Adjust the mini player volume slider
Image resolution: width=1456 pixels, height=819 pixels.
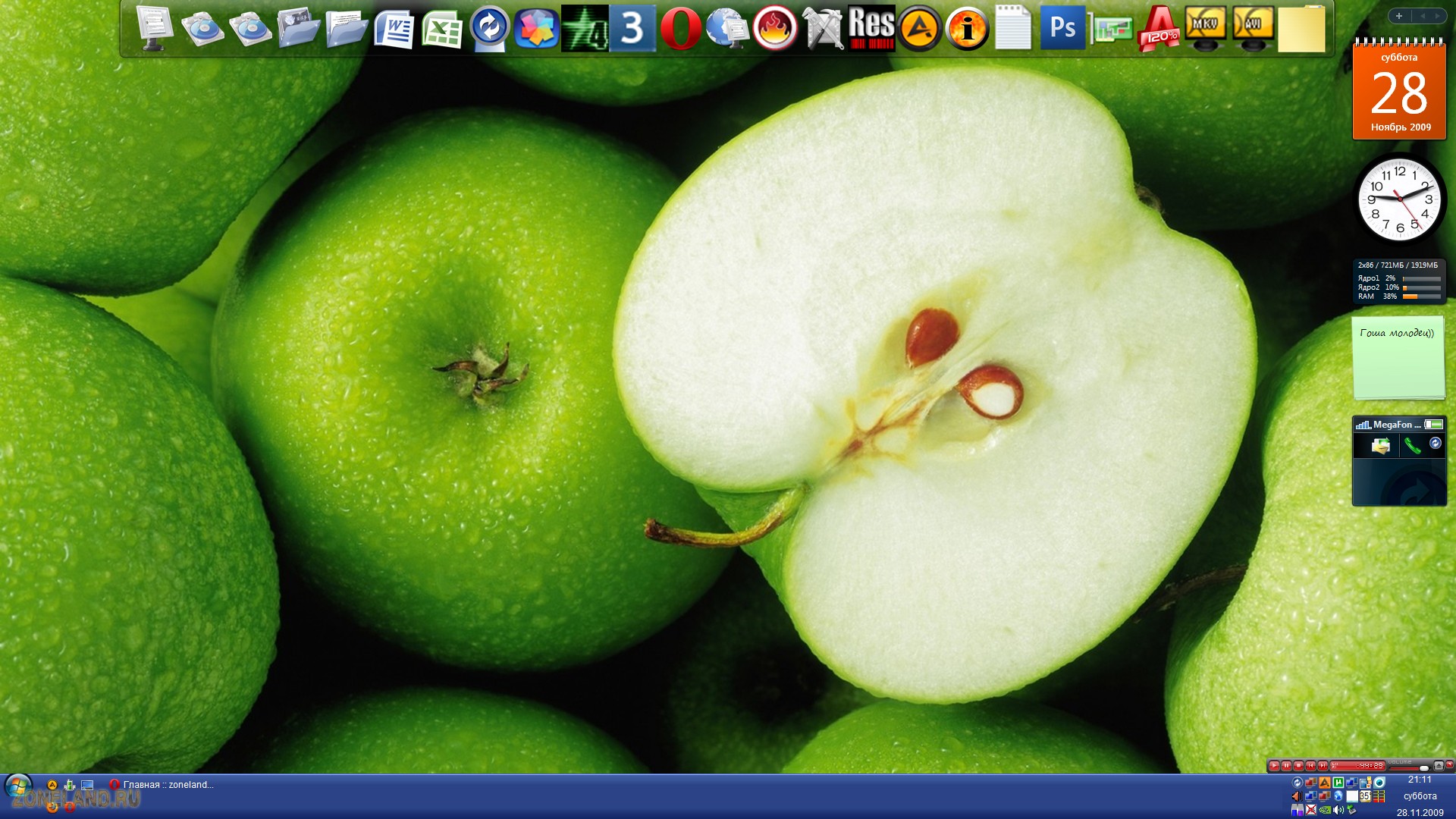point(1409,768)
